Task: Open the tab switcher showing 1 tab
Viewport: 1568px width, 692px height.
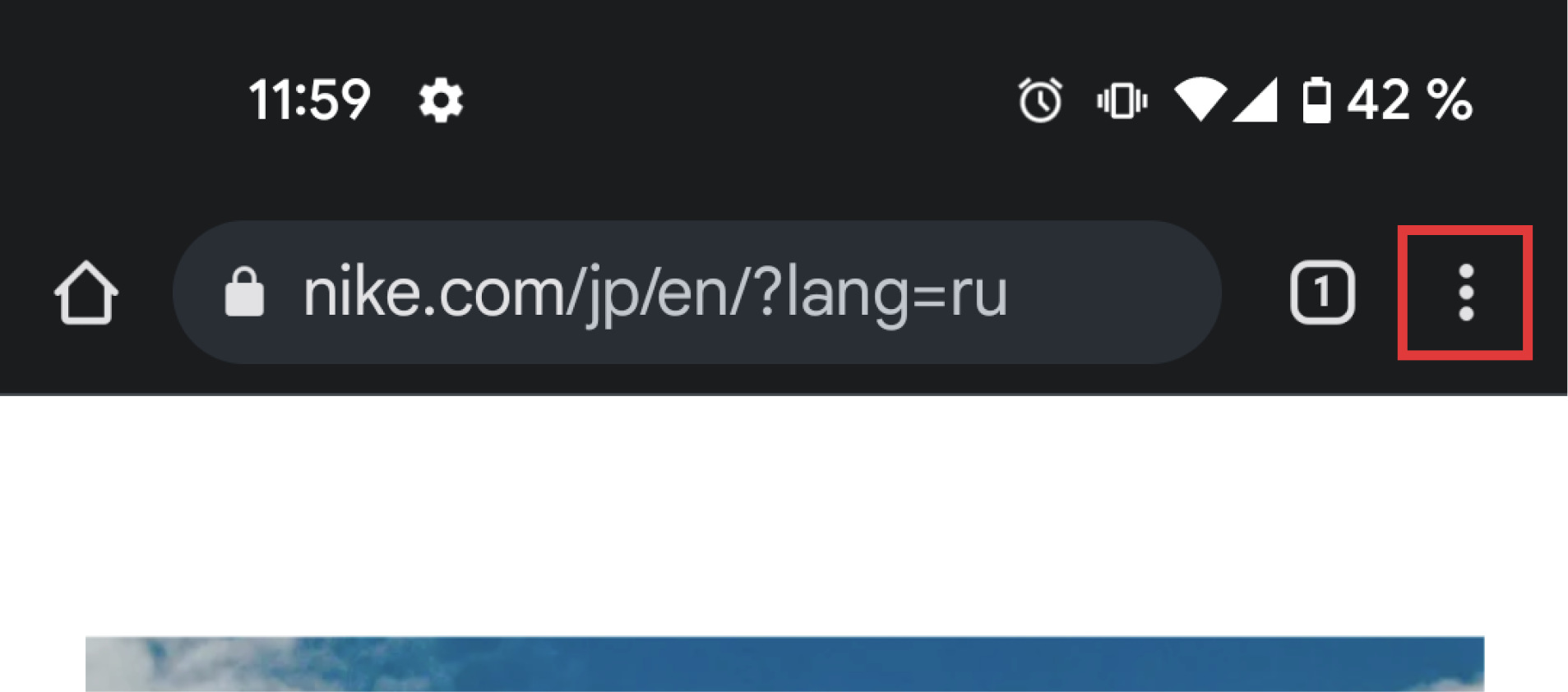Action: coord(1322,293)
